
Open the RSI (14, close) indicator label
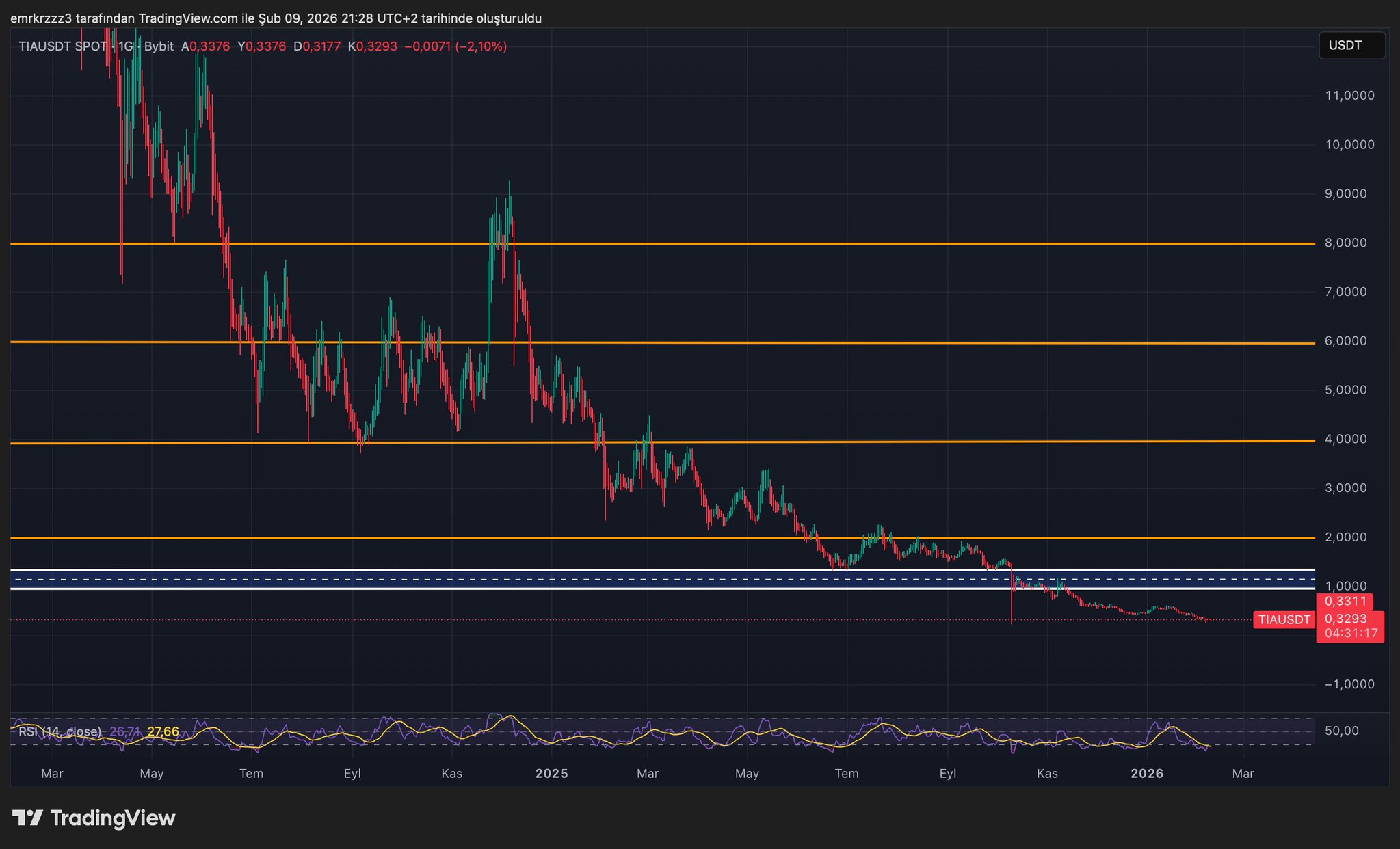[60, 732]
